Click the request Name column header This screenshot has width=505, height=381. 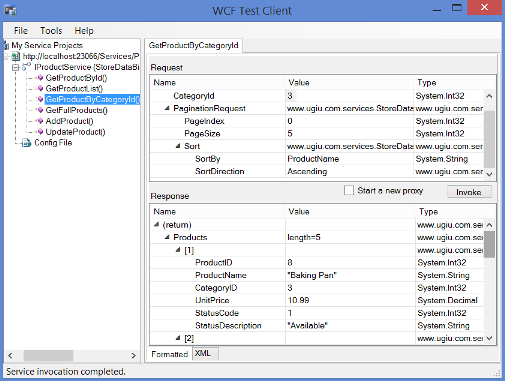[x=218, y=82]
